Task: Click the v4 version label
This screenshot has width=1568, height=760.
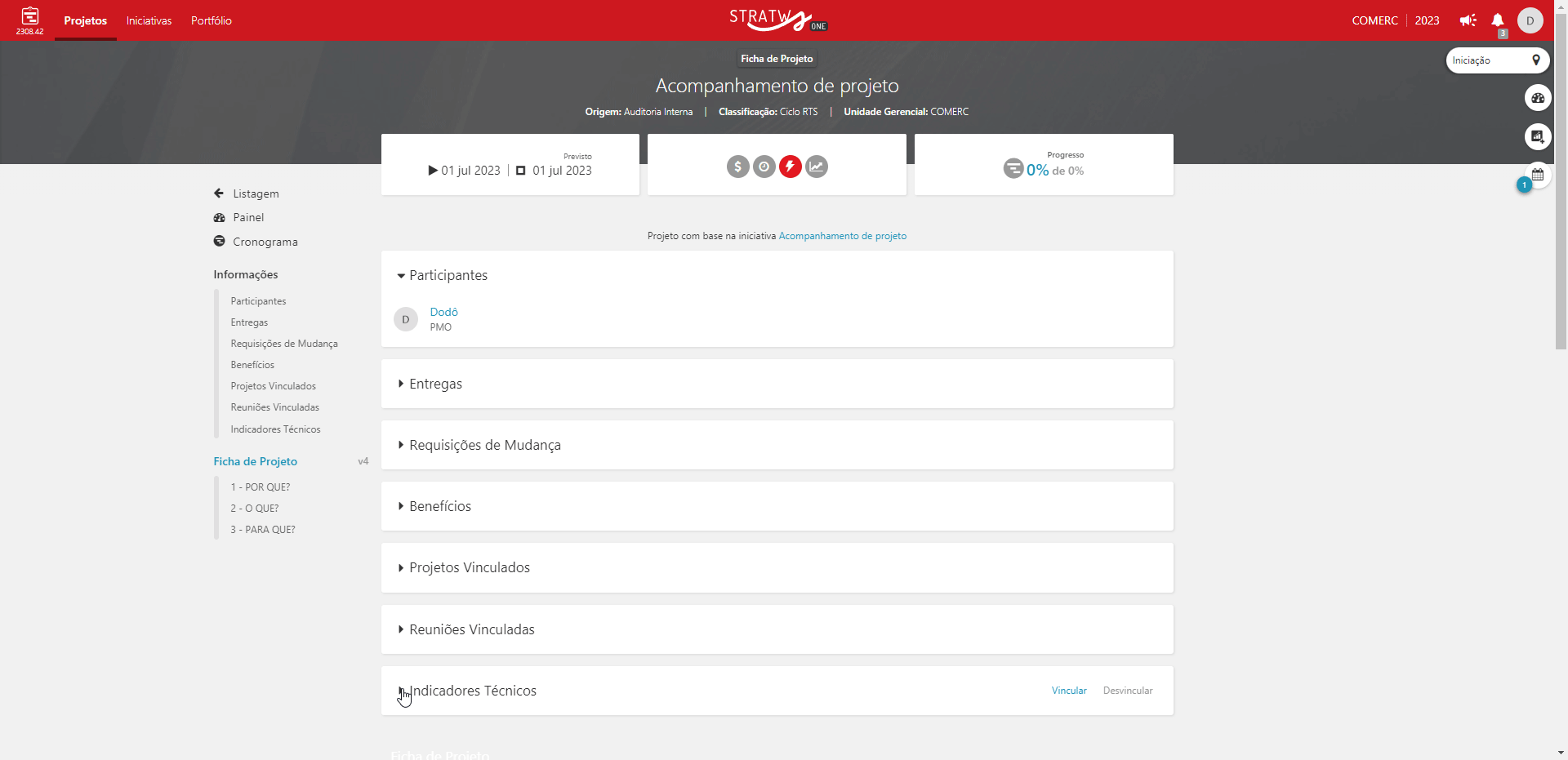Action: [x=363, y=461]
